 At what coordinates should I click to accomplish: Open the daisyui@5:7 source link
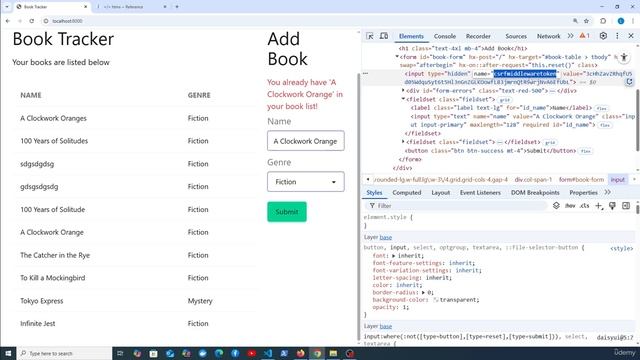coord(615,338)
